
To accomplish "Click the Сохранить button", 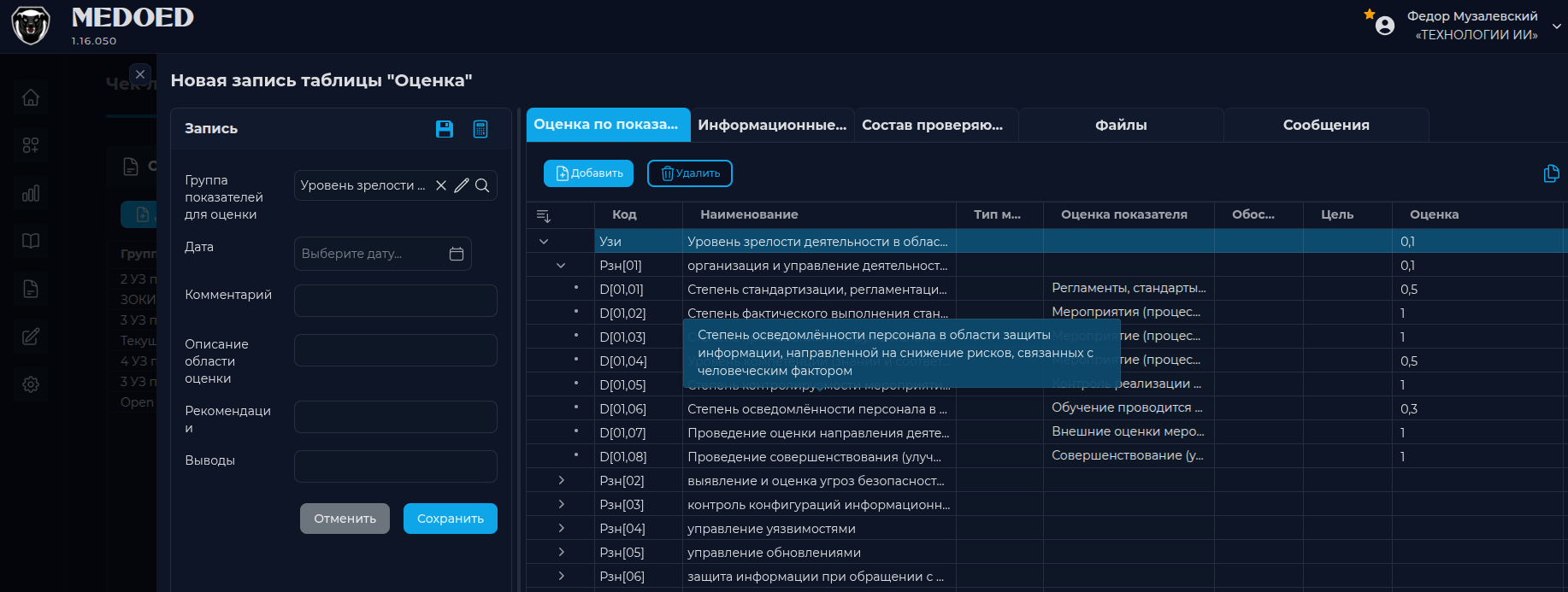I will tap(451, 519).
